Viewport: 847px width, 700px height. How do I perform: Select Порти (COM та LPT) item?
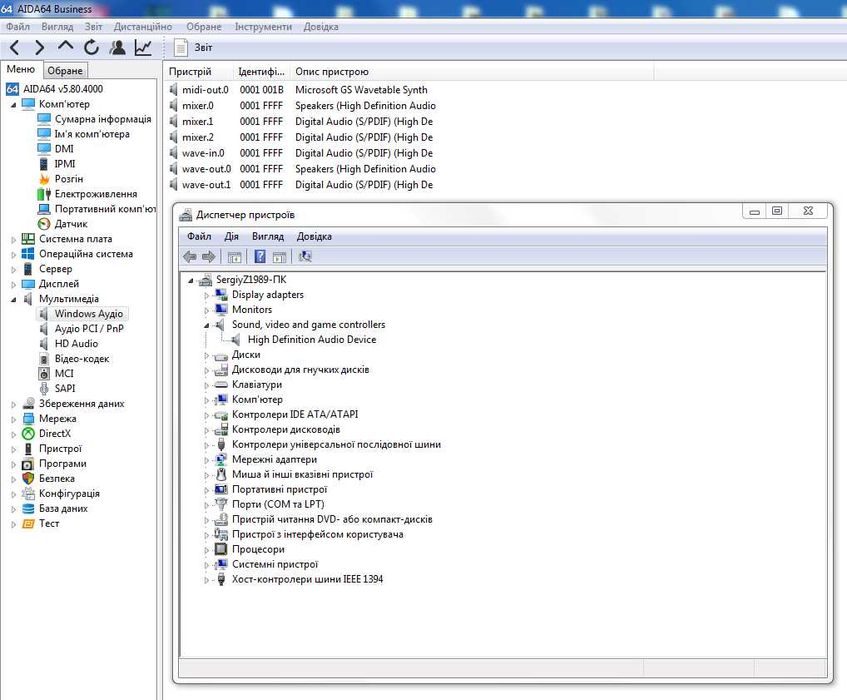[278, 504]
